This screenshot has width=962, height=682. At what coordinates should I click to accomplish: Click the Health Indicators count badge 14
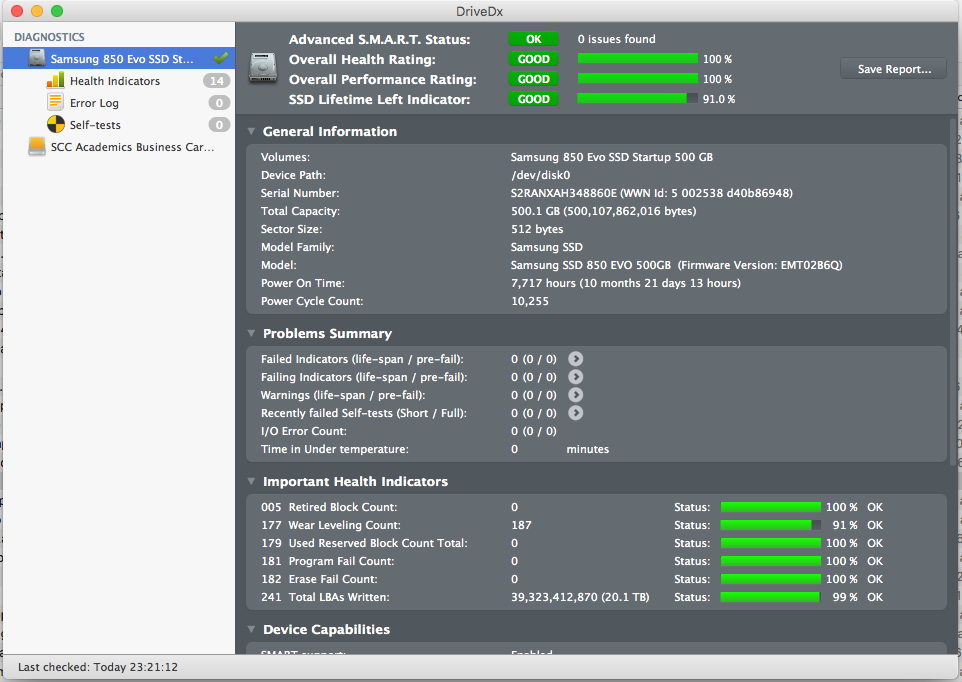(x=217, y=81)
